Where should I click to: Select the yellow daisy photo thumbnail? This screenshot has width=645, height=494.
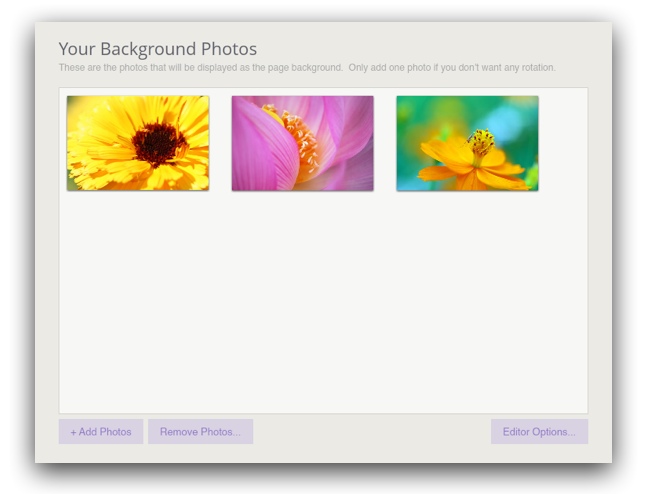coord(138,143)
